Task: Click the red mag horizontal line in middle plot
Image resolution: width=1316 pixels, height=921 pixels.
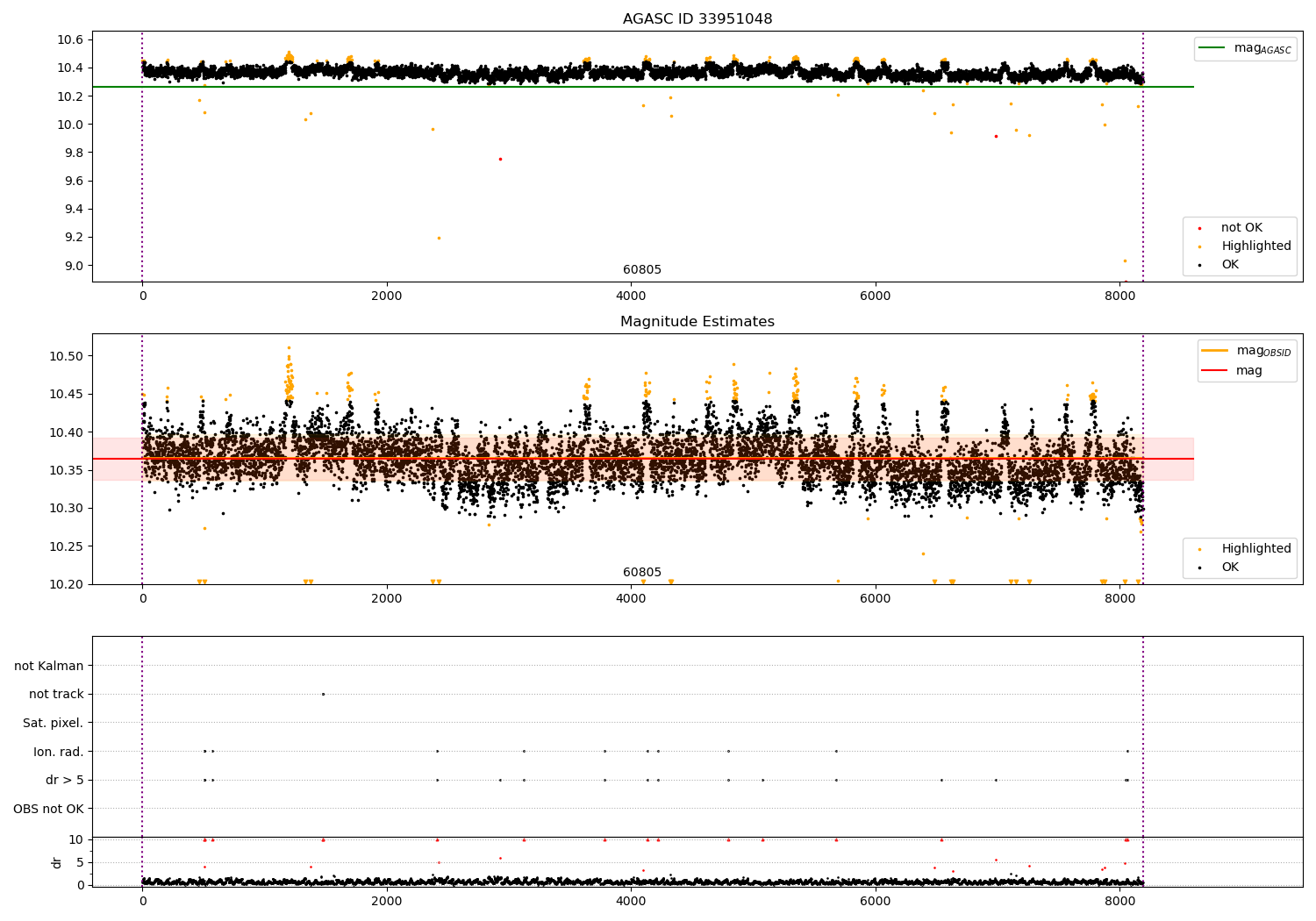Action: point(642,459)
